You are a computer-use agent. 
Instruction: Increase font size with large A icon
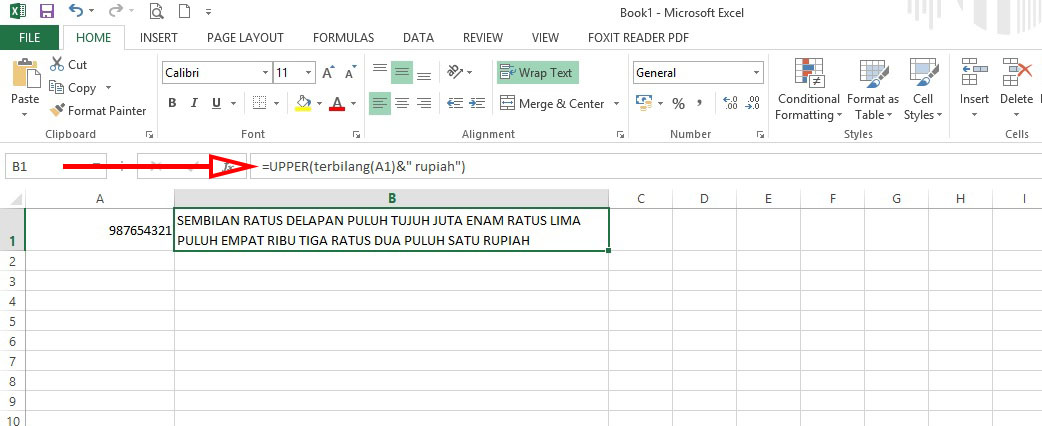tap(328, 72)
